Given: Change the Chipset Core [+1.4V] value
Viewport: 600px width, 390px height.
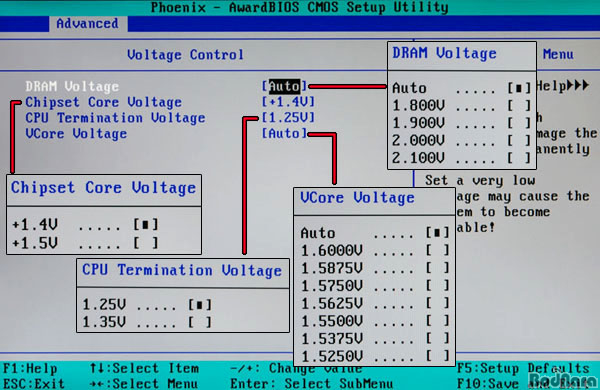Looking at the screenshot, I should 288,102.
